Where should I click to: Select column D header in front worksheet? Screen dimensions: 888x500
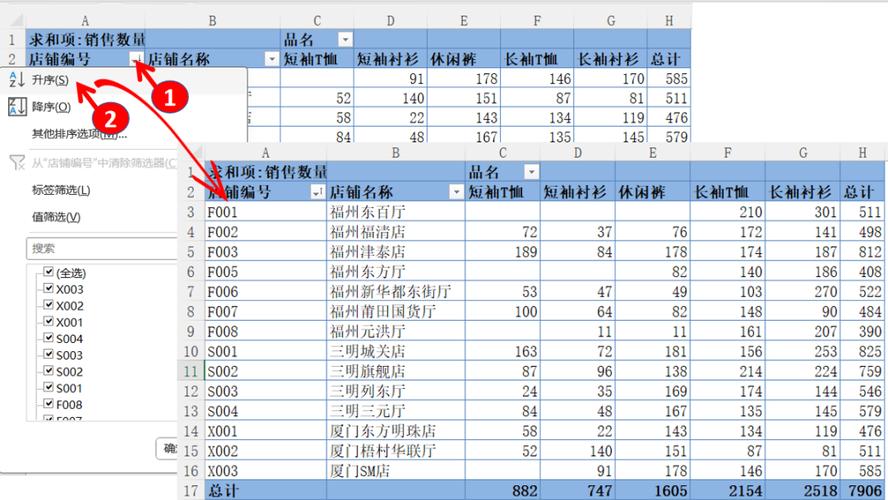pos(578,153)
